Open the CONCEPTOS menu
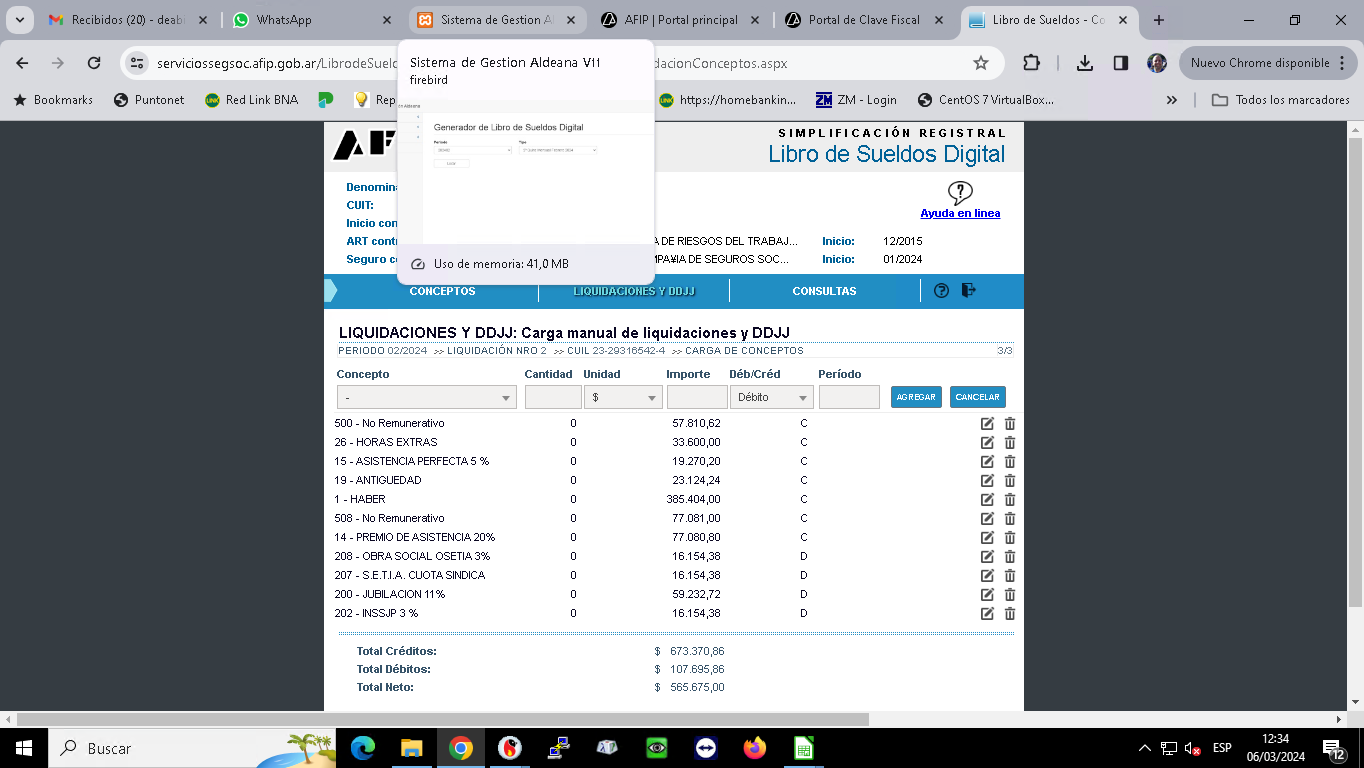Viewport: 1364px width, 768px height. click(x=442, y=291)
